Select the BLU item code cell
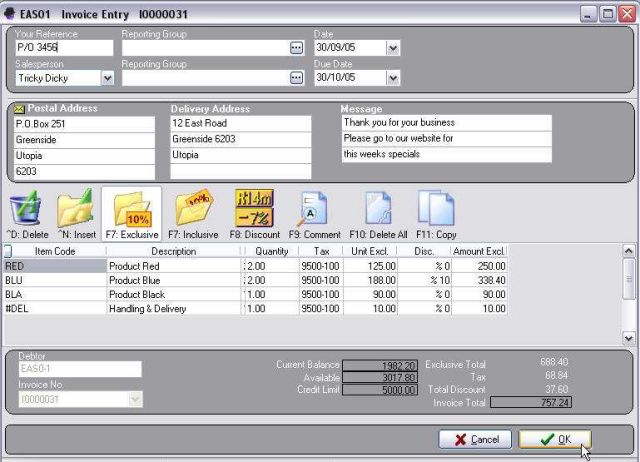Screen dimensions: 640x462 (x=55, y=281)
